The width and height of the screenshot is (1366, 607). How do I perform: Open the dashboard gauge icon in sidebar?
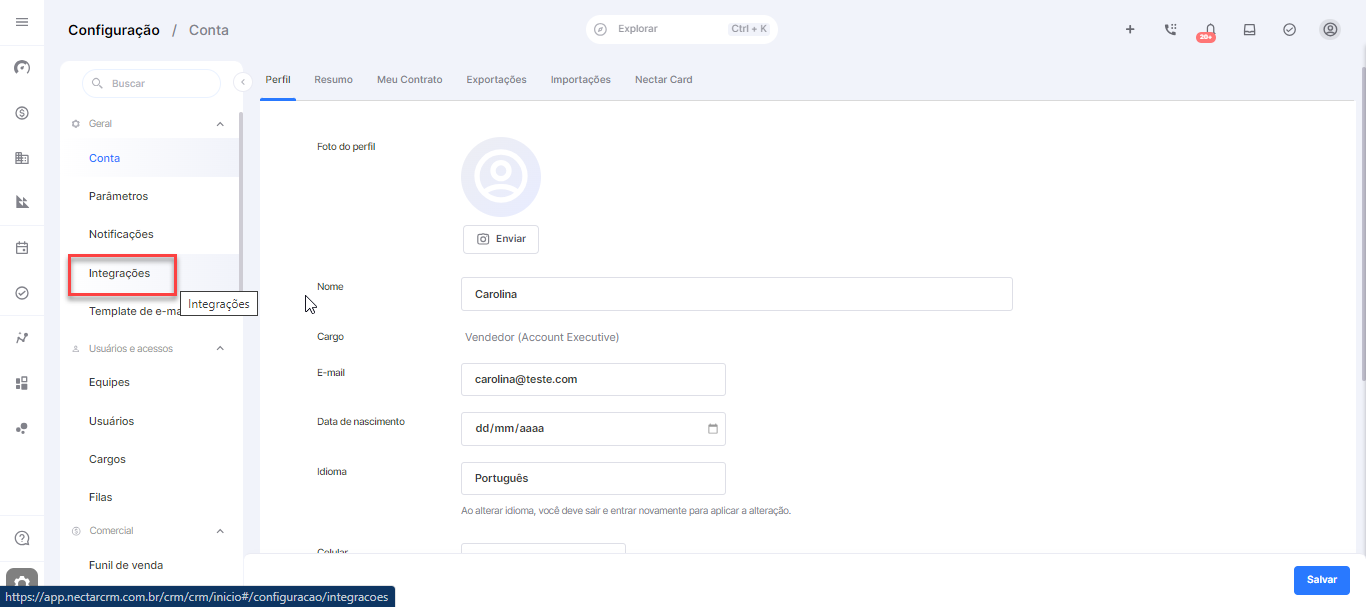(22, 68)
